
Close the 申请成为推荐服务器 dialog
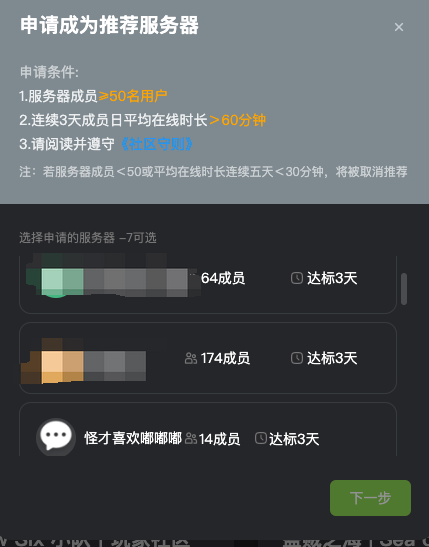pos(399,27)
